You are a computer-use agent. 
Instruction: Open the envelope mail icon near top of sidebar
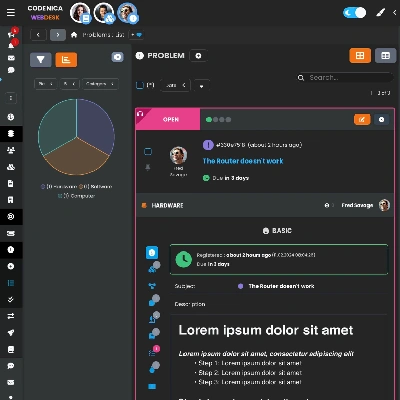point(11,58)
